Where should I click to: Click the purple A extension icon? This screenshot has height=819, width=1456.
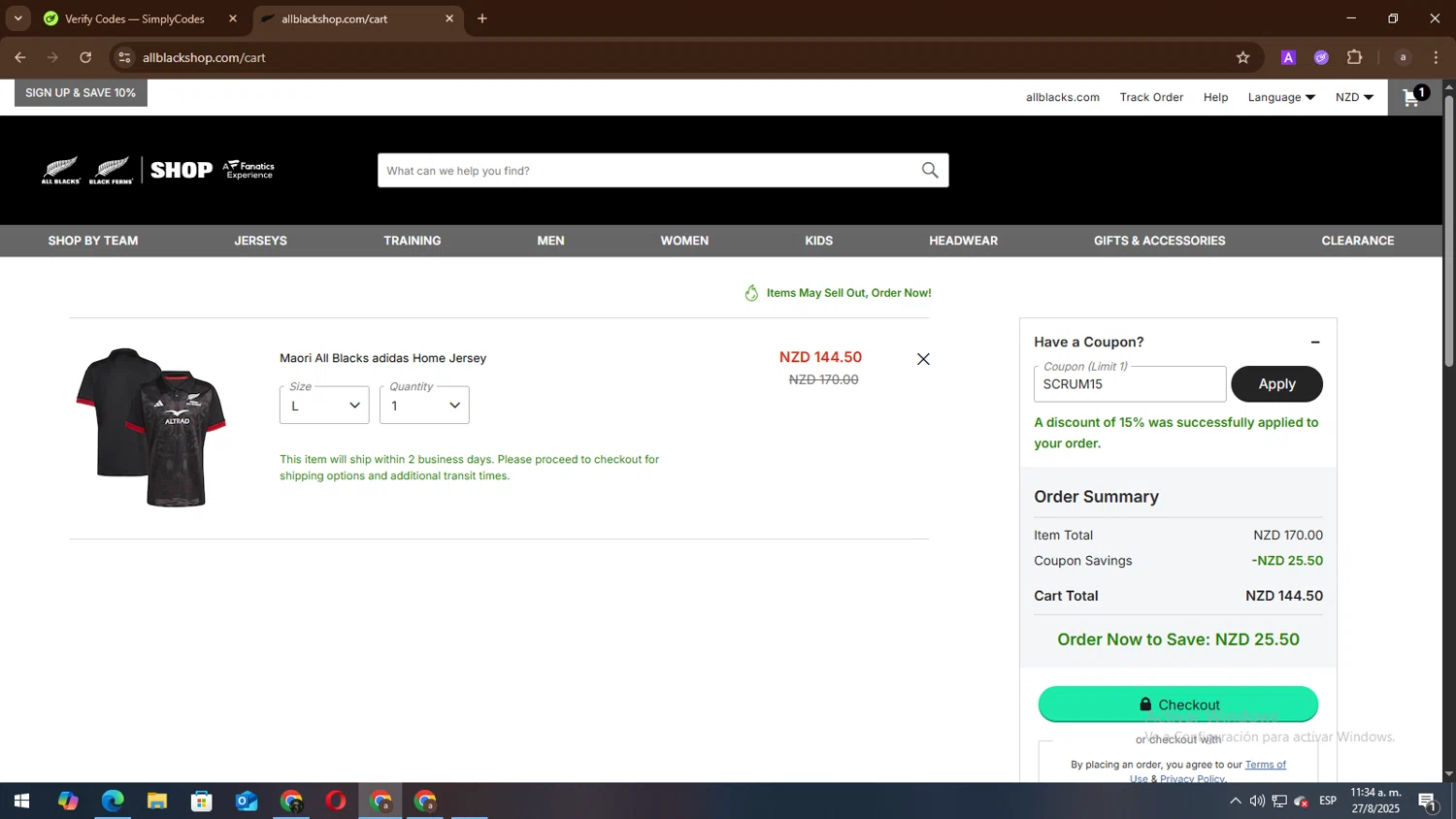tap(1288, 57)
